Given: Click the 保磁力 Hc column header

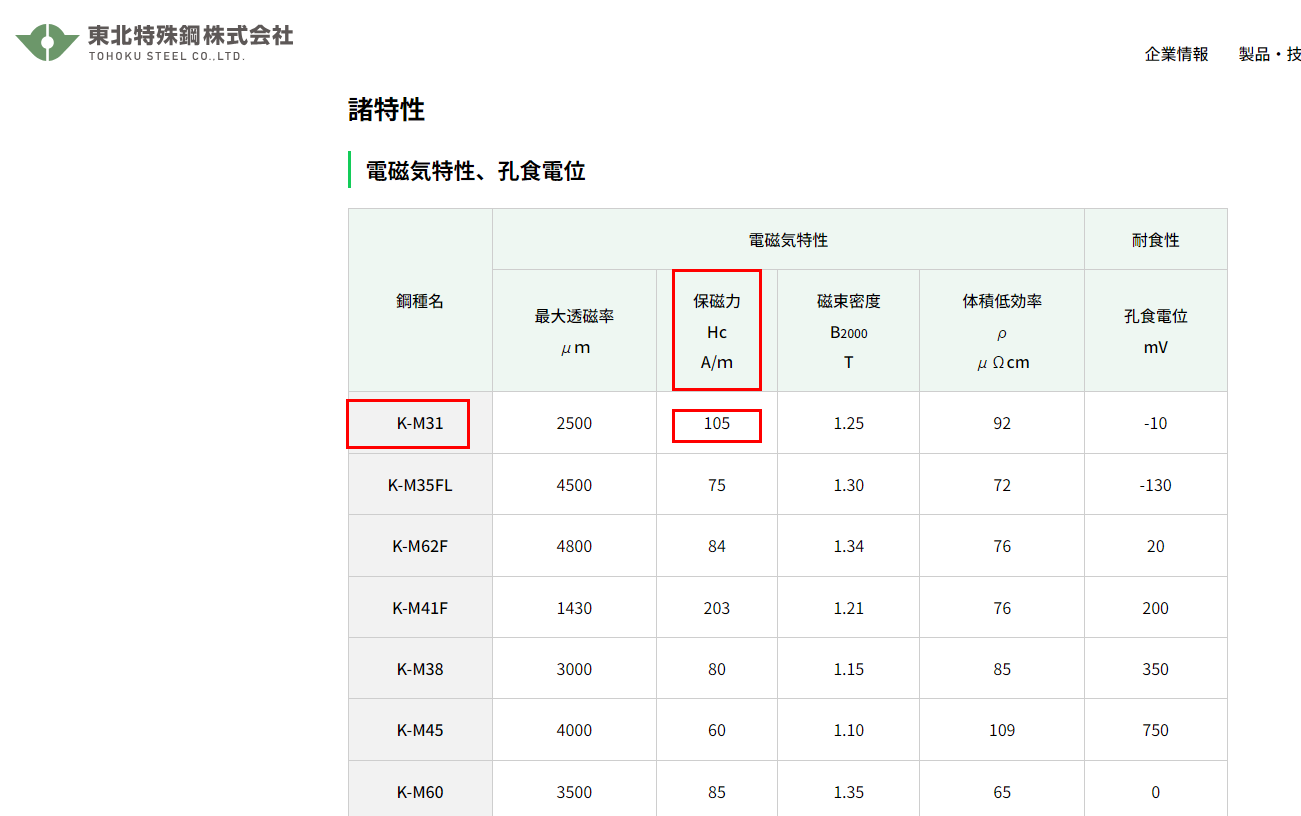Looking at the screenshot, I should tap(717, 331).
